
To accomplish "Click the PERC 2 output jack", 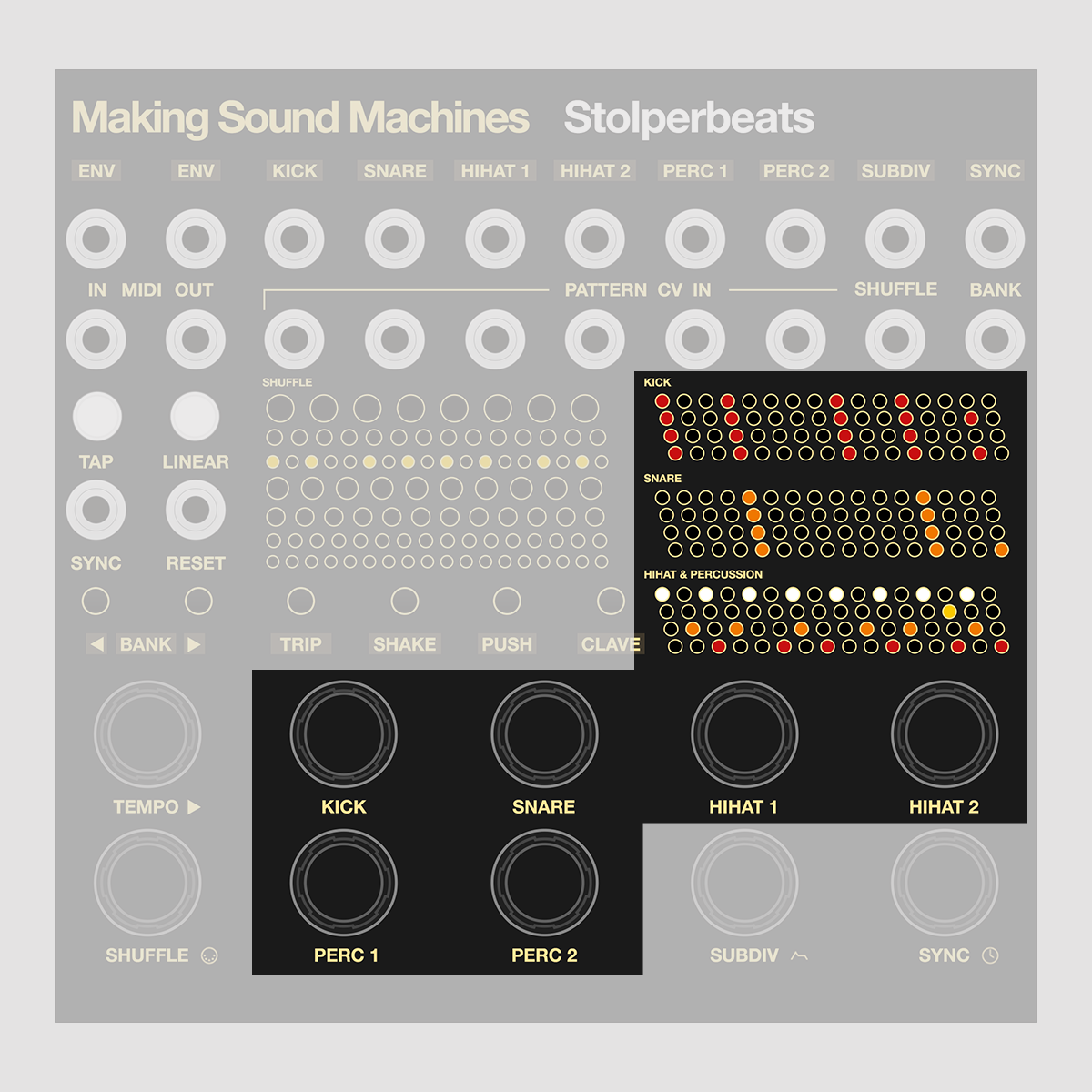I will coord(795,239).
